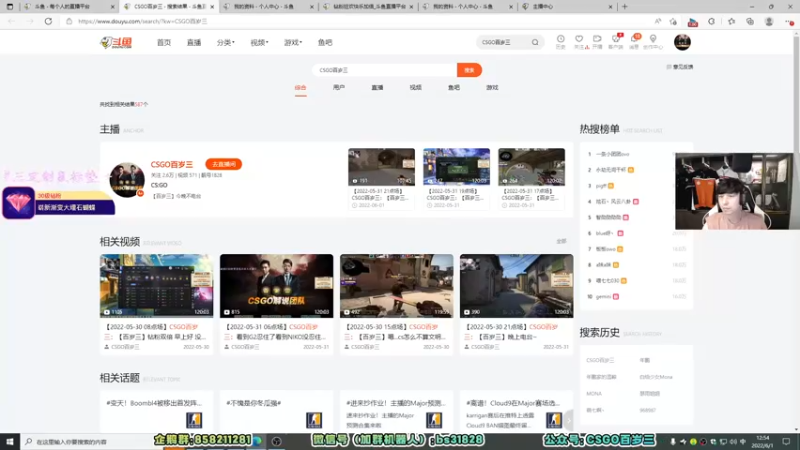
Task: Switch to the 直播 results tab
Action: (x=377, y=88)
